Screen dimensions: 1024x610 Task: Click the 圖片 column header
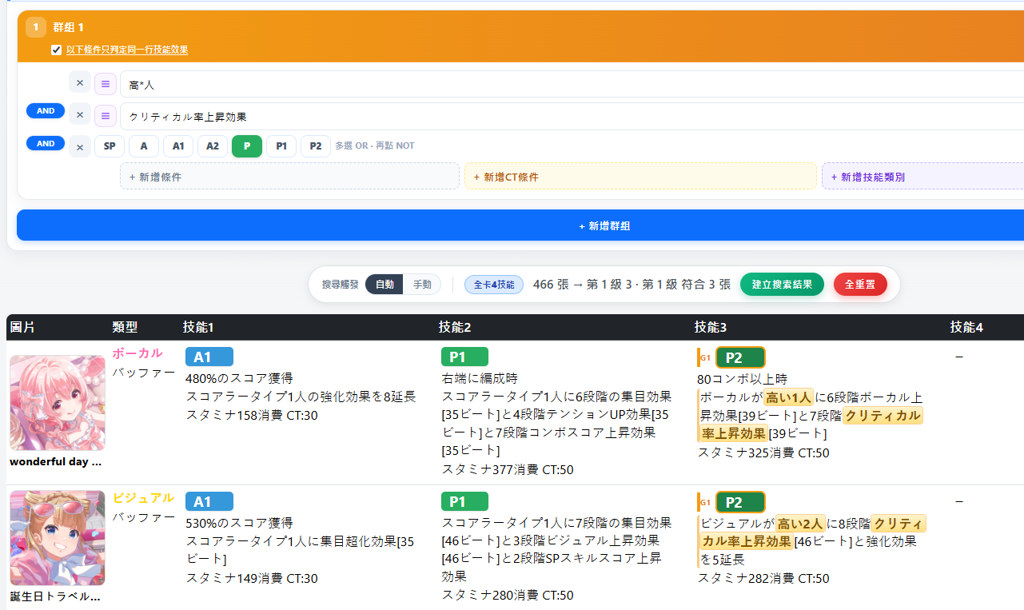[23, 327]
